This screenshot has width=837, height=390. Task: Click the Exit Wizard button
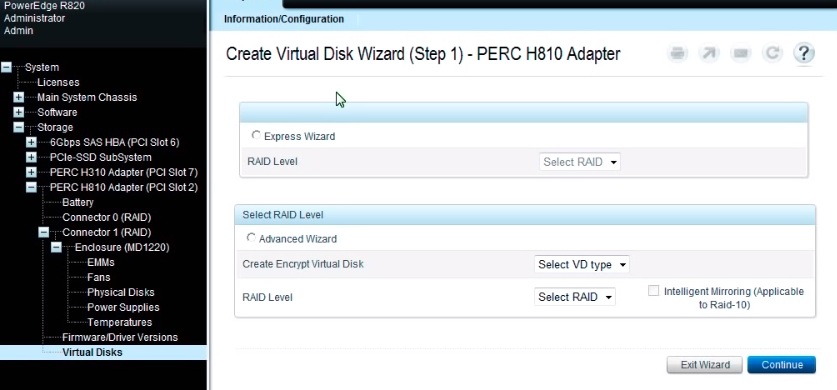point(705,365)
